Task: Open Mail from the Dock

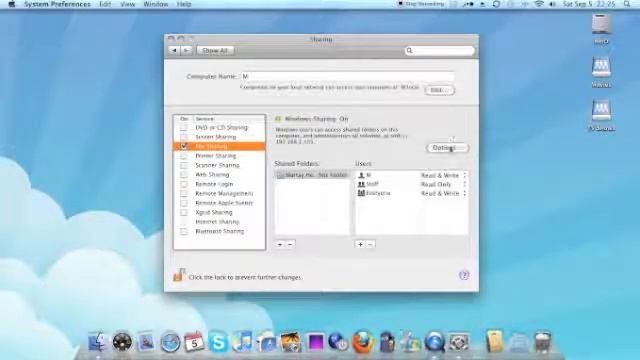Action: 146,342
